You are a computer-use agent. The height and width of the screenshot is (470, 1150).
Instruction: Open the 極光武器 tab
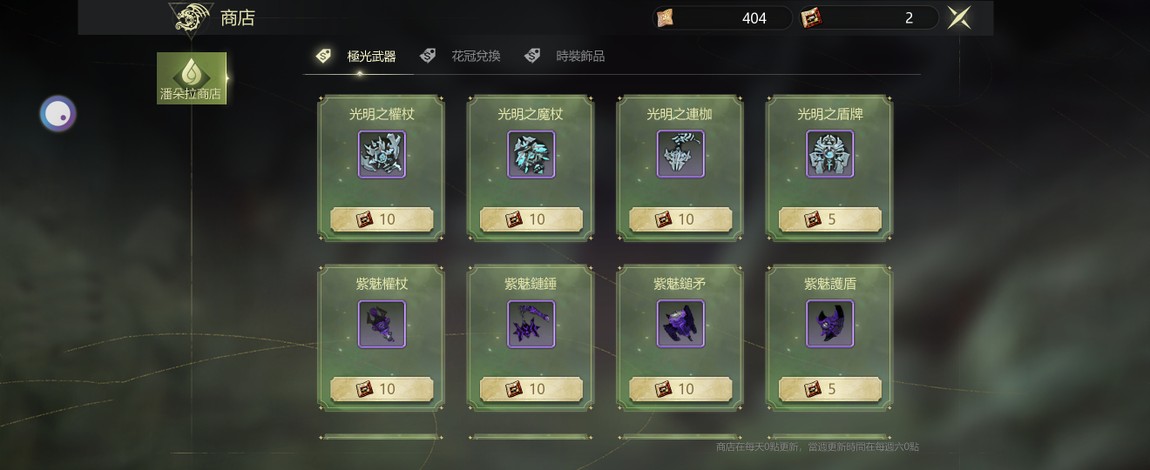coord(357,56)
